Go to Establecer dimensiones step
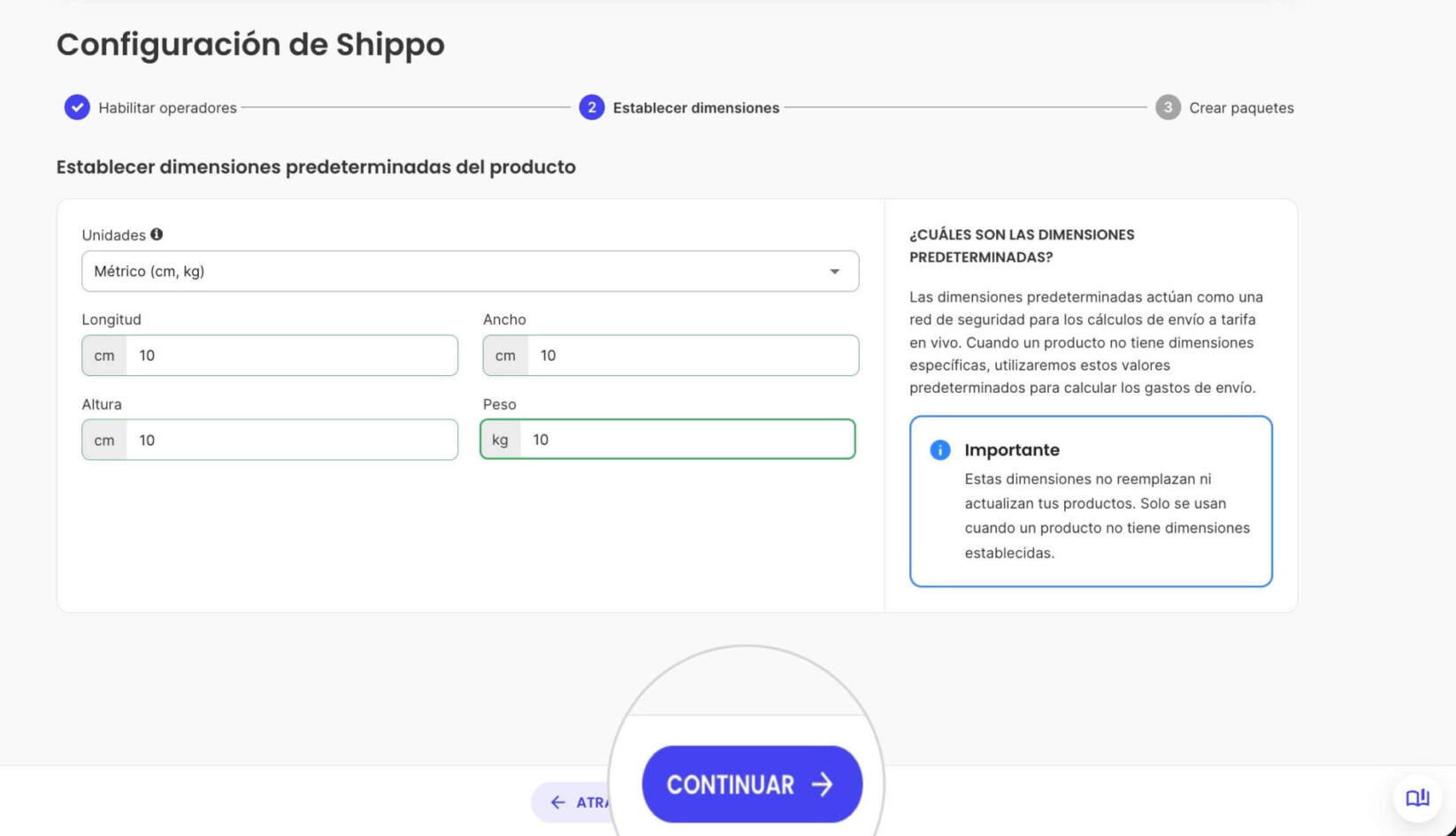1456x836 pixels. [696, 108]
